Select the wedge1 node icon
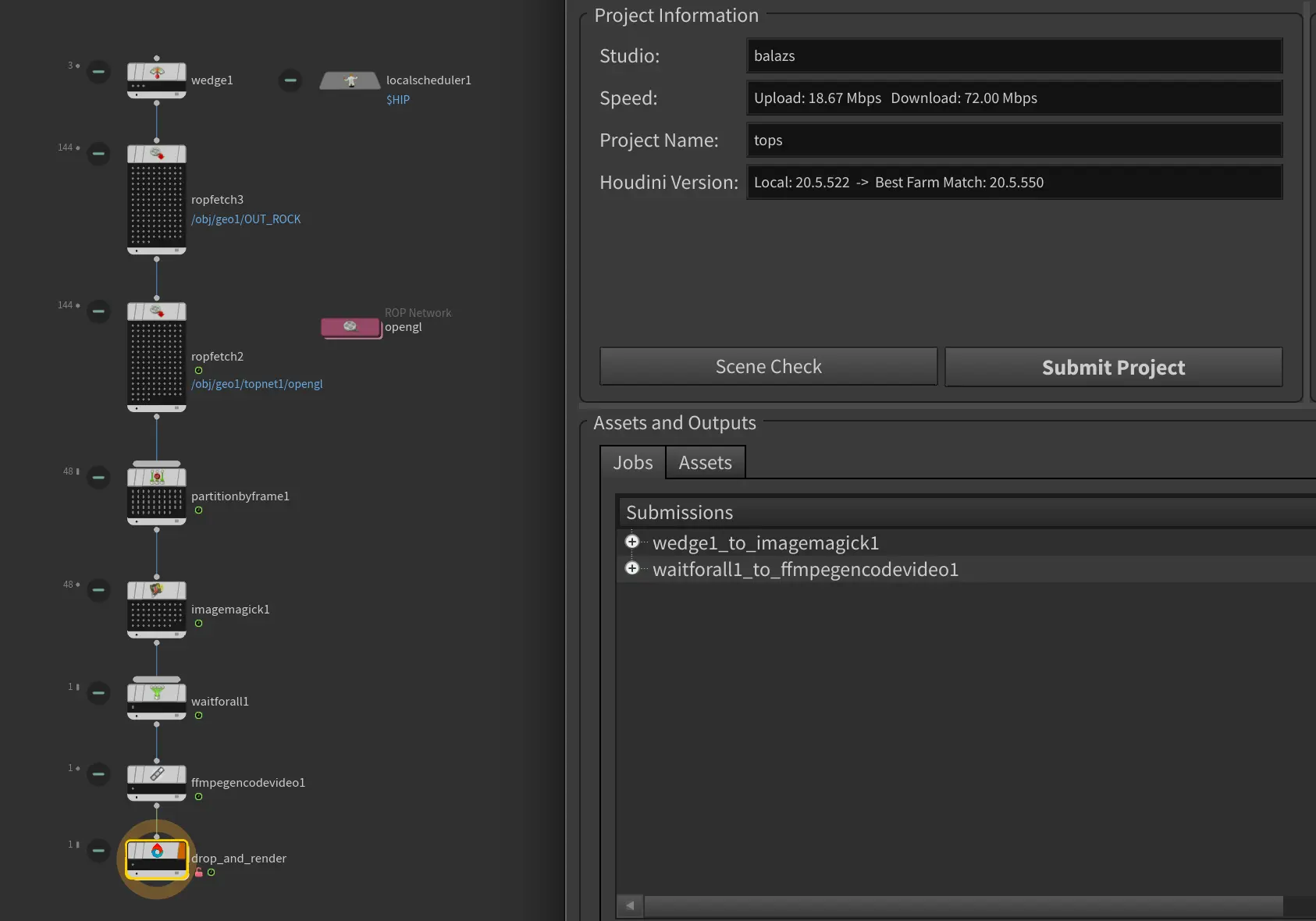The width and height of the screenshot is (1316, 921). click(157, 73)
